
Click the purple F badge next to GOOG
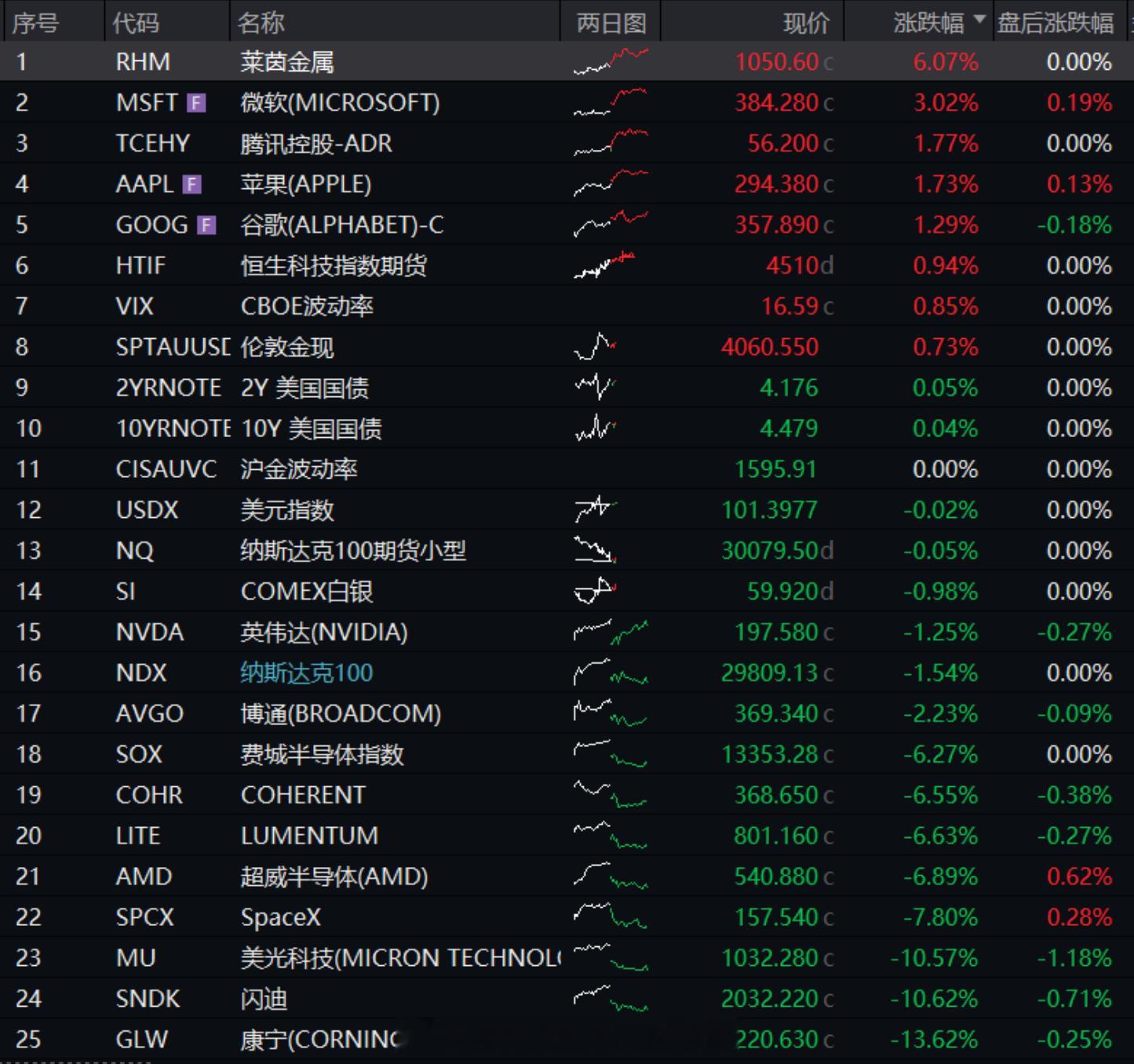[206, 225]
